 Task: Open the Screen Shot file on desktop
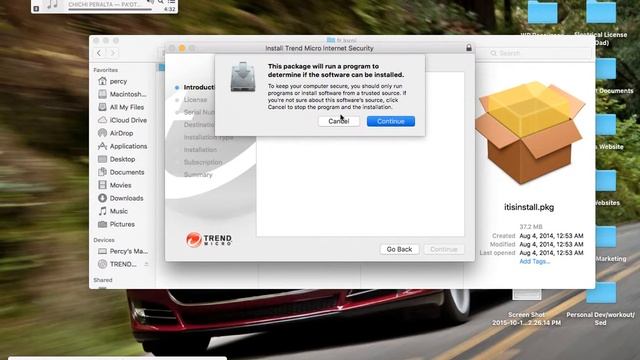point(527,295)
